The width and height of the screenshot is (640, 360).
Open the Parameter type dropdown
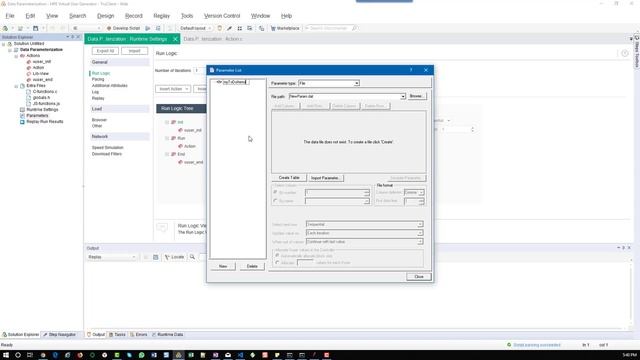click(x=356, y=83)
